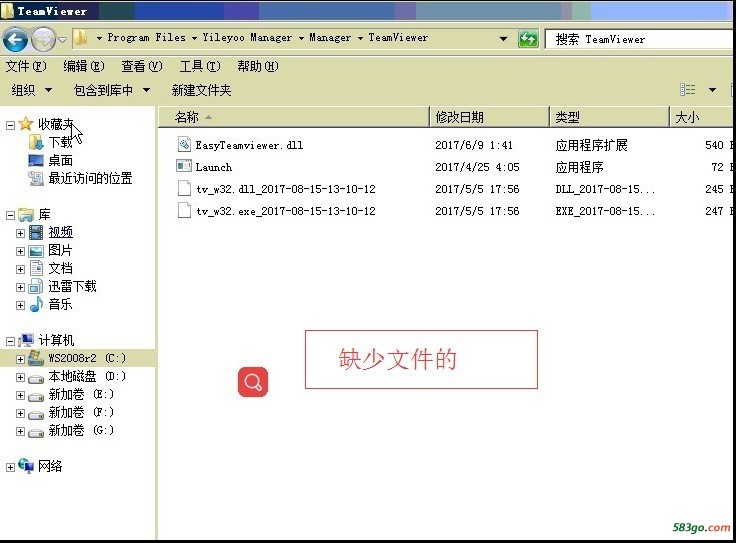Screen dimensions: 736x543
Task: Open the 编辑(E) menu
Action: pyautogui.click(x=84, y=66)
